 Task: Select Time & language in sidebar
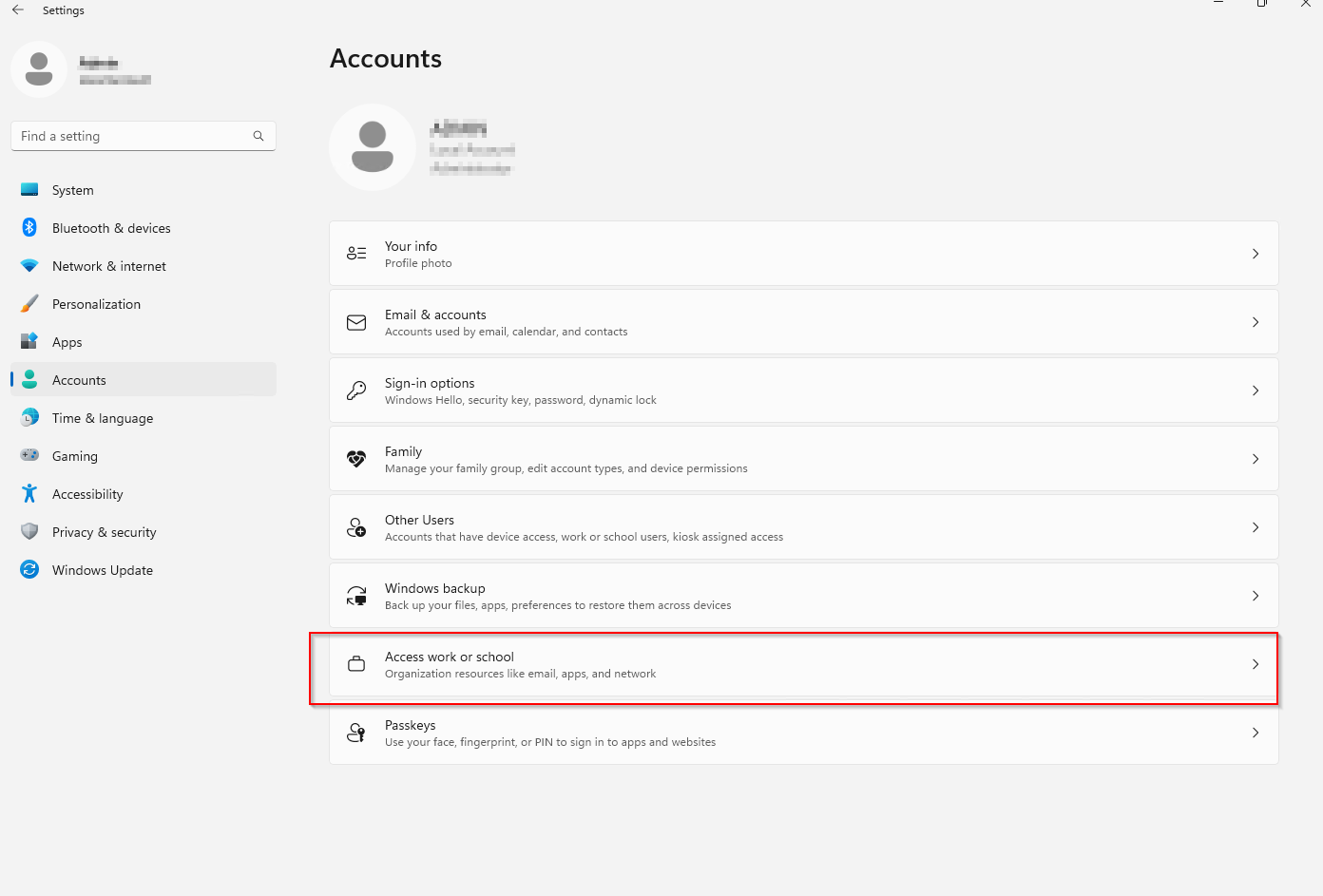pyautogui.click(x=102, y=418)
